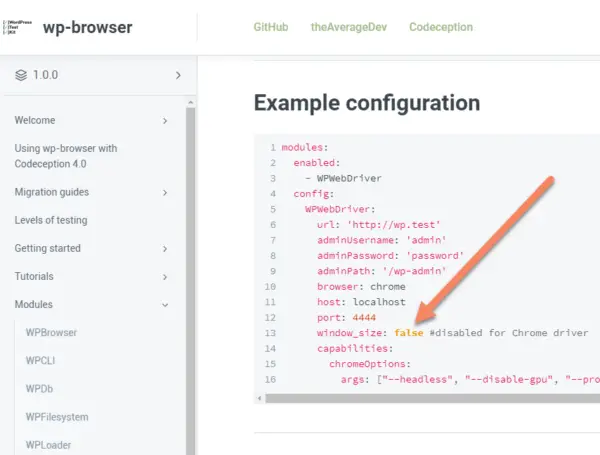
Task: Select Migration guides in sidebar
Action: pyautogui.click(x=52, y=192)
